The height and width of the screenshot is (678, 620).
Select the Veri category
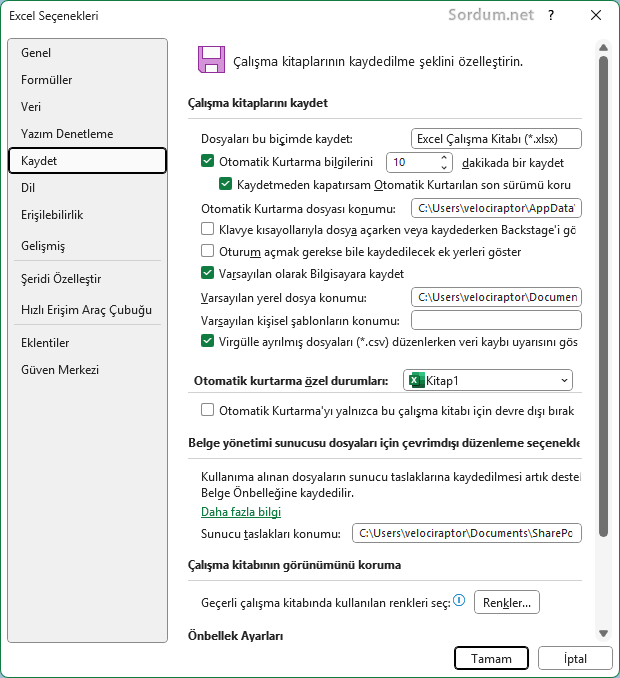pos(87,106)
